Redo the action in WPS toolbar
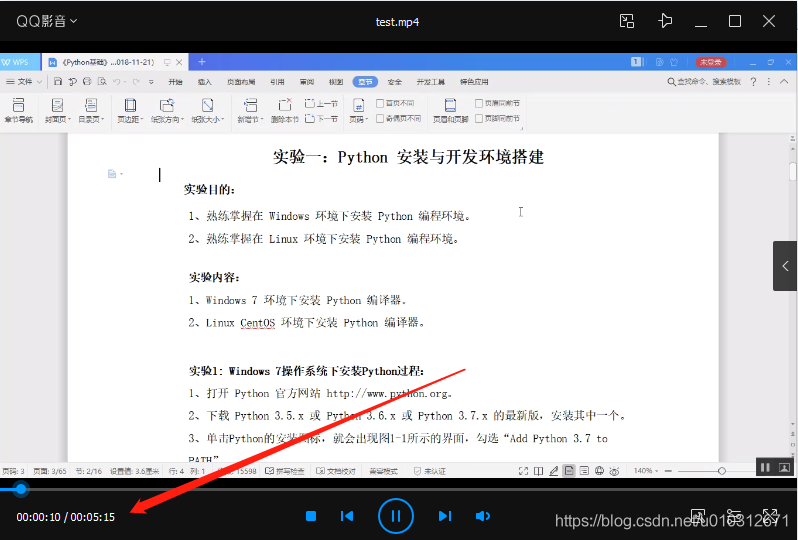Screen dimensions: 798x540 click(x=136, y=81)
